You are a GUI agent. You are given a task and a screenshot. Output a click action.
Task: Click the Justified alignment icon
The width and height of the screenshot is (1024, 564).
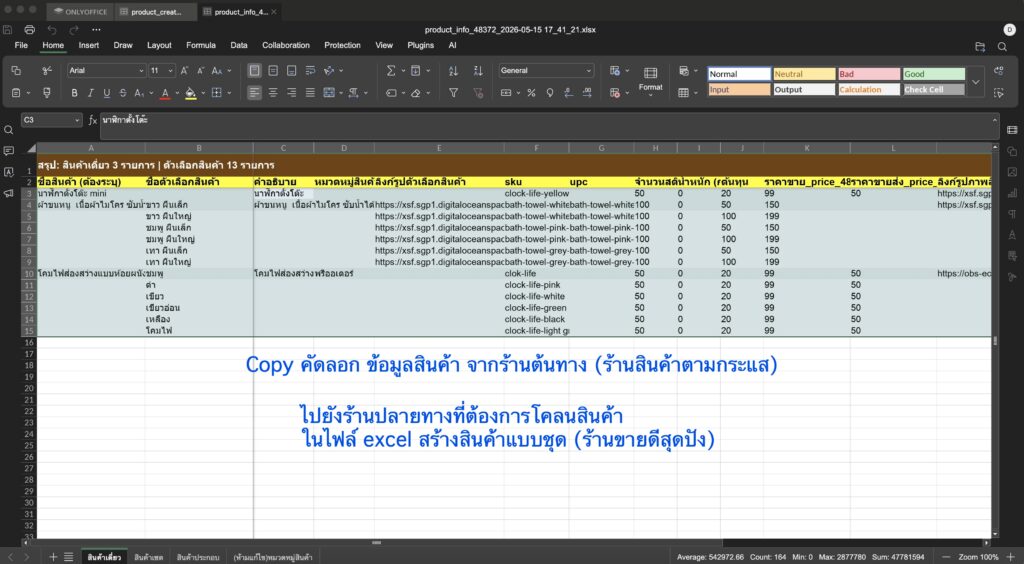tap(310, 93)
